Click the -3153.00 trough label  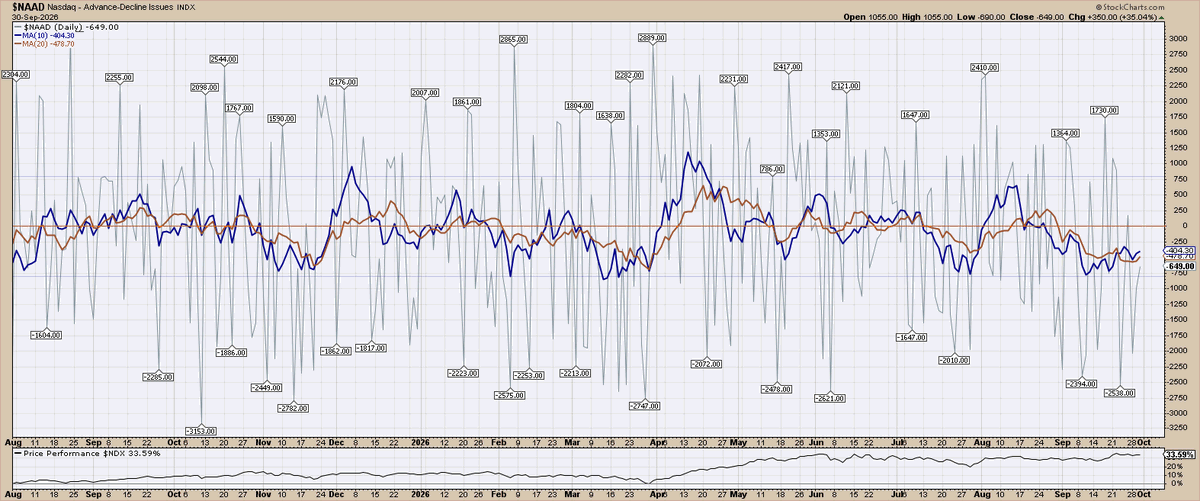202,431
